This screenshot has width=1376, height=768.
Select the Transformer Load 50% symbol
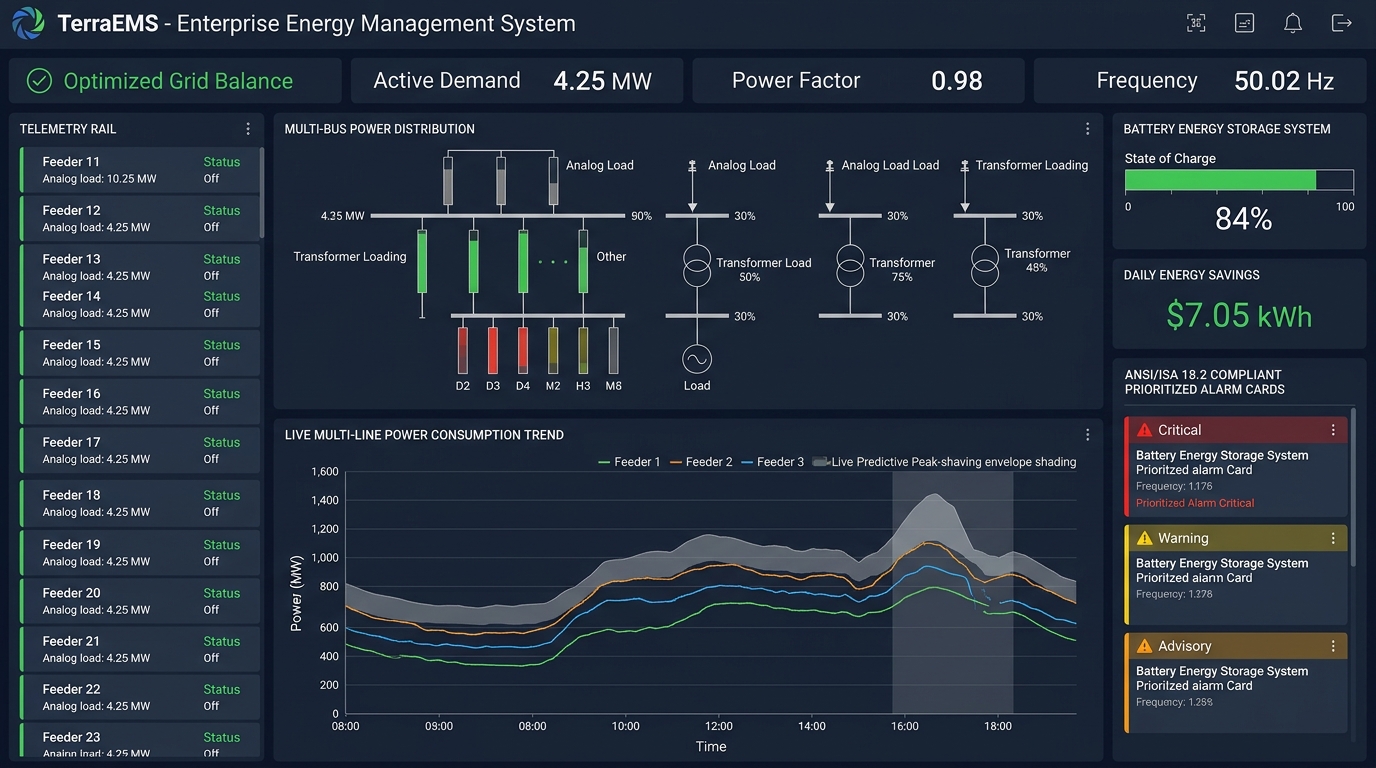697,265
